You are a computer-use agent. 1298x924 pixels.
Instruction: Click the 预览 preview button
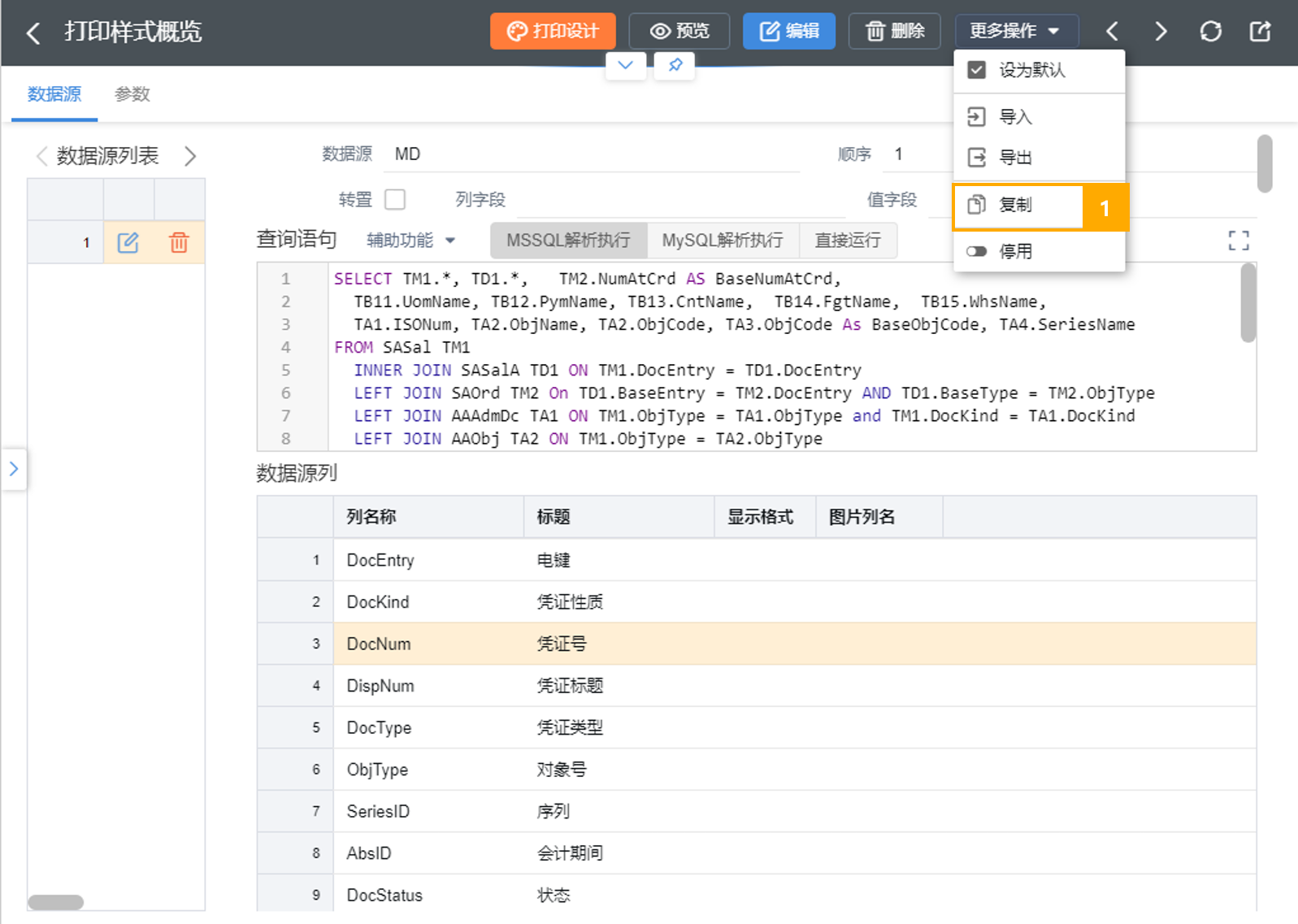click(x=679, y=31)
